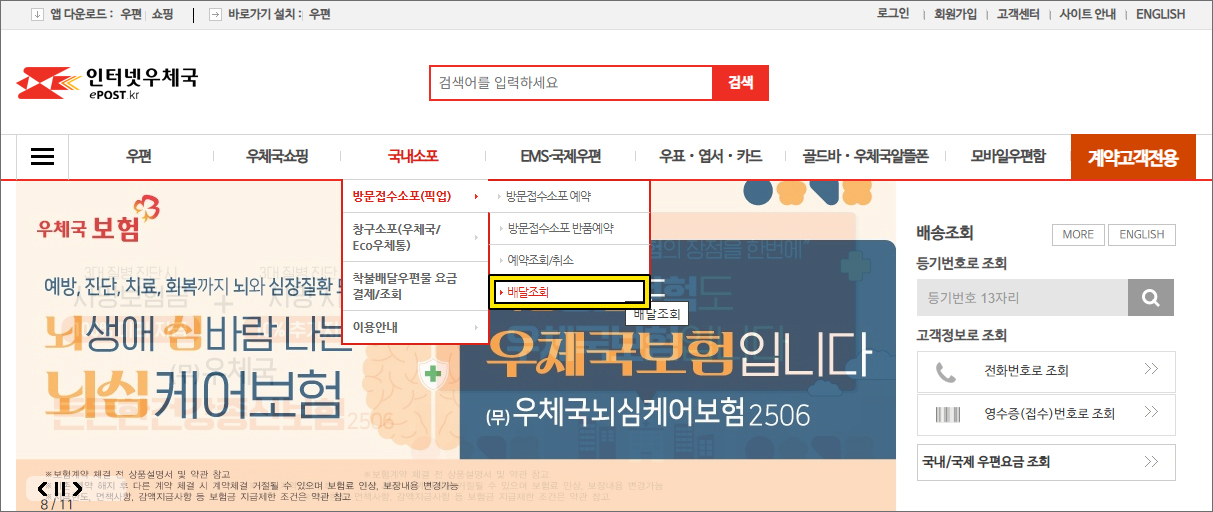Image resolution: width=1213 pixels, height=512 pixels.
Task: Click the 로그인 link
Action: point(893,14)
